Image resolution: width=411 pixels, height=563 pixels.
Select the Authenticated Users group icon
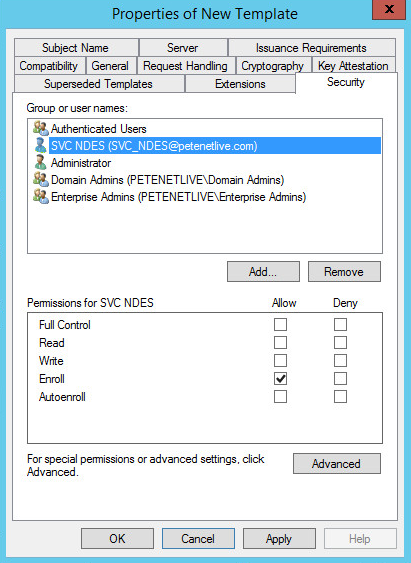click(41, 129)
